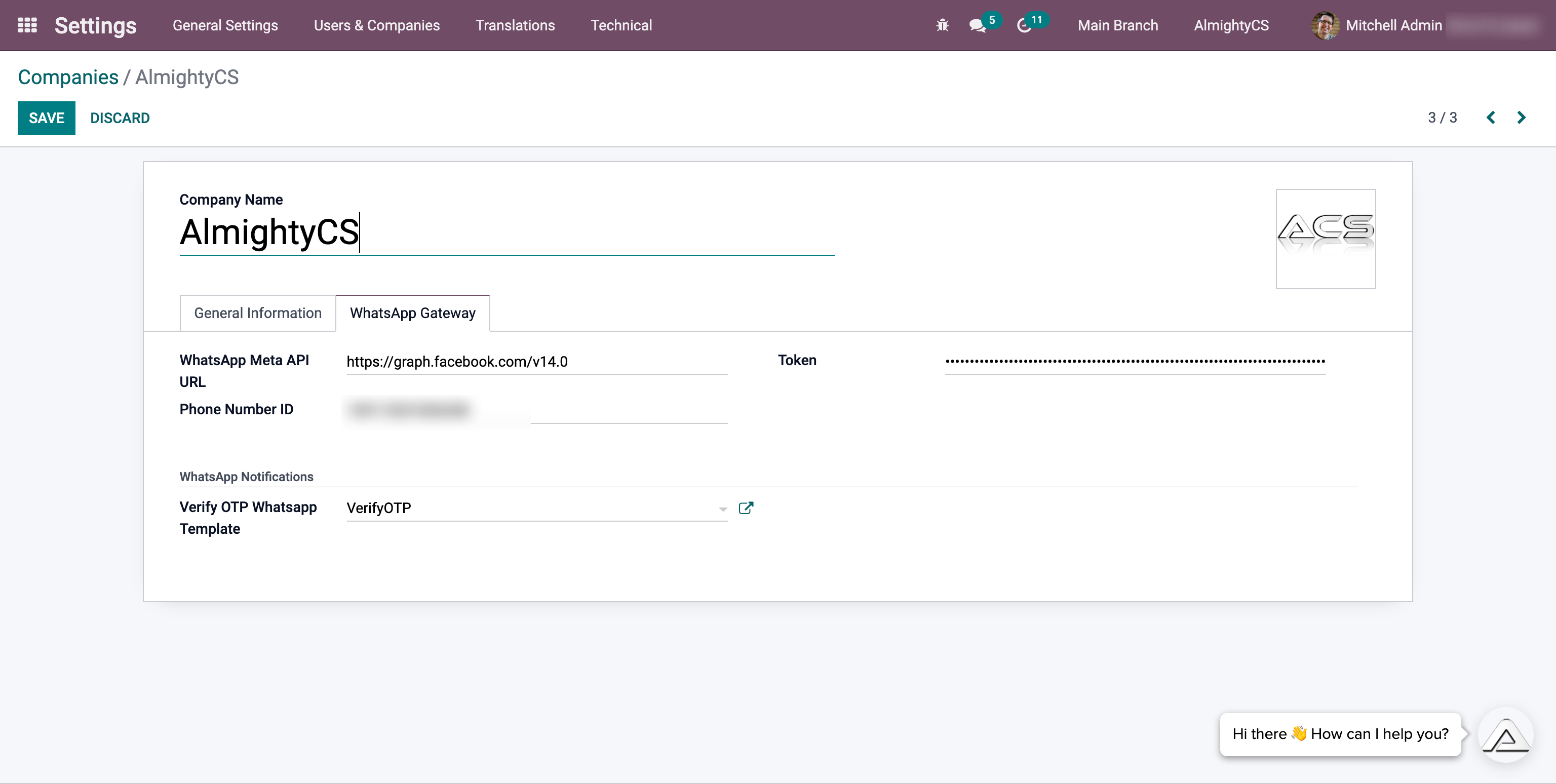
Task: Click the DISCARD button
Action: point(120,118)
